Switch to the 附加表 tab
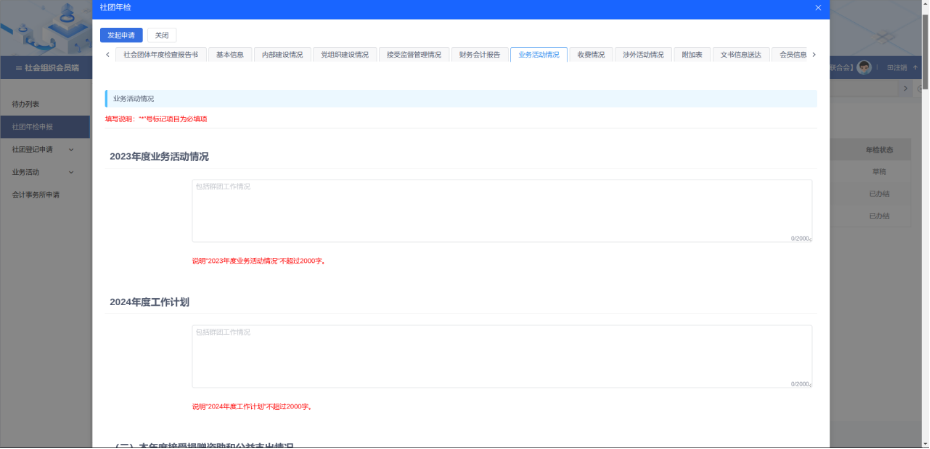Screen dimensions: 930x449 tap(692, 55)
